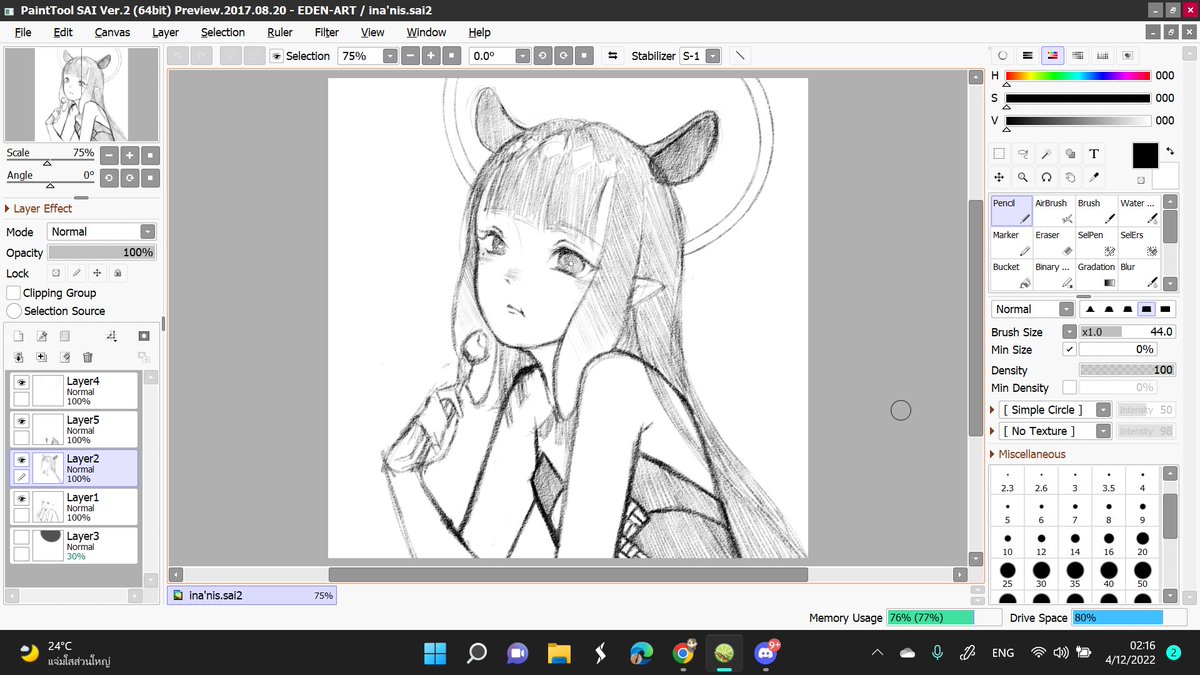The image size is (1200, 675).
Task: Switch to the ina'nis.sai2 document tab
Action: (x=251, y=595)
